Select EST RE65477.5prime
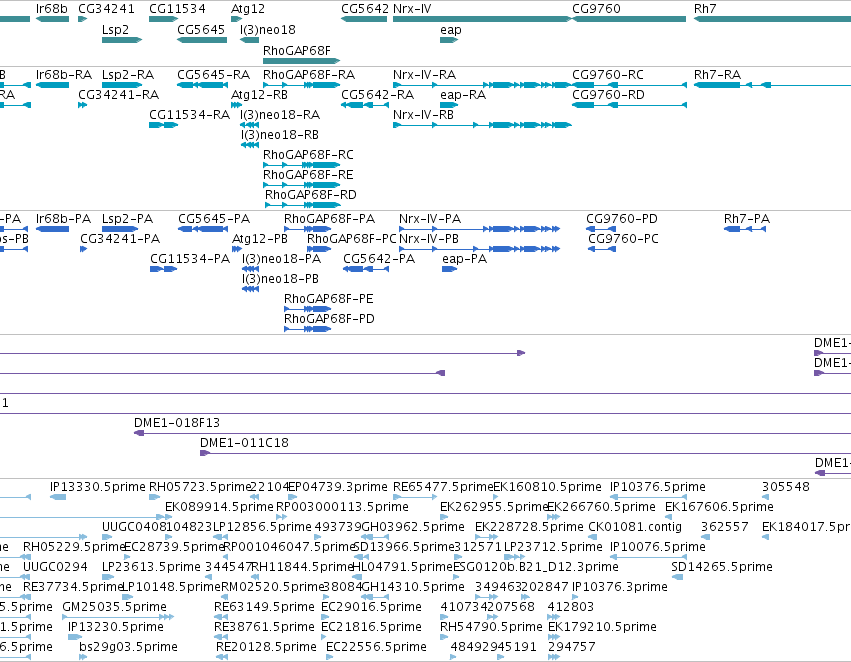851x662 pixels. [x=443, y=487]
